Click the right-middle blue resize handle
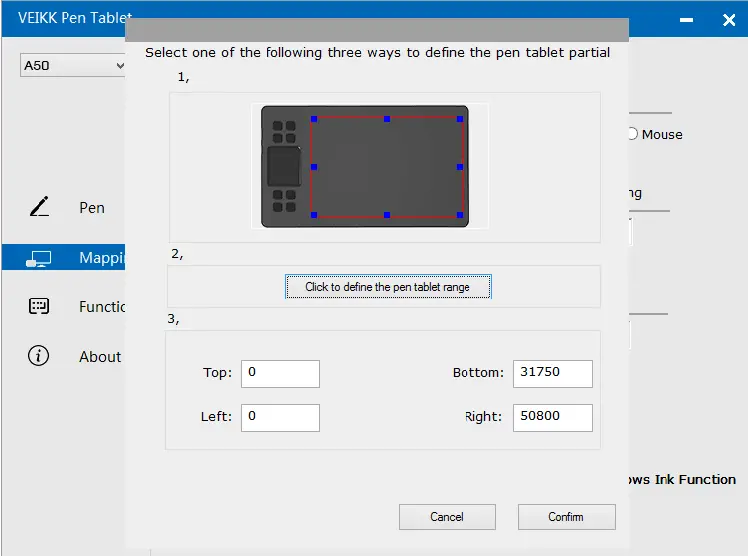The image size is (748, 556). [460, 167]
